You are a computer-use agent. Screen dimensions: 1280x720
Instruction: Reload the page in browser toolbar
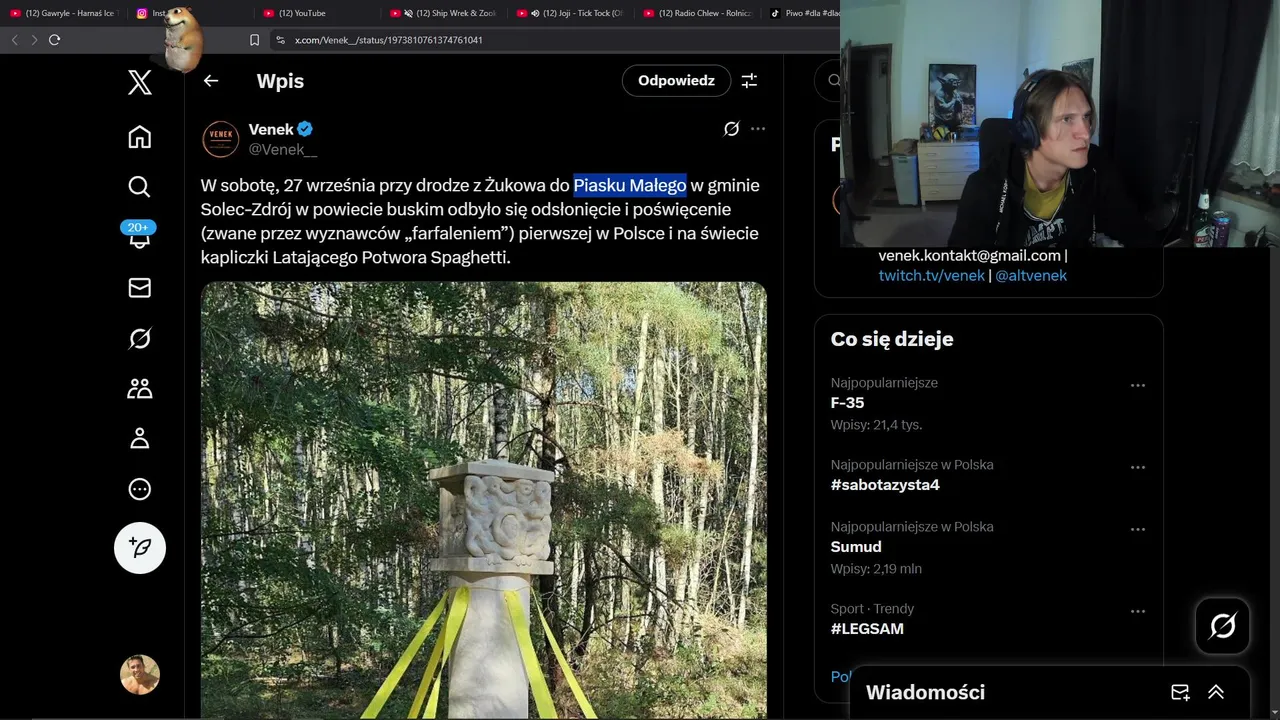pyautogui.click(x=54, y=40)
